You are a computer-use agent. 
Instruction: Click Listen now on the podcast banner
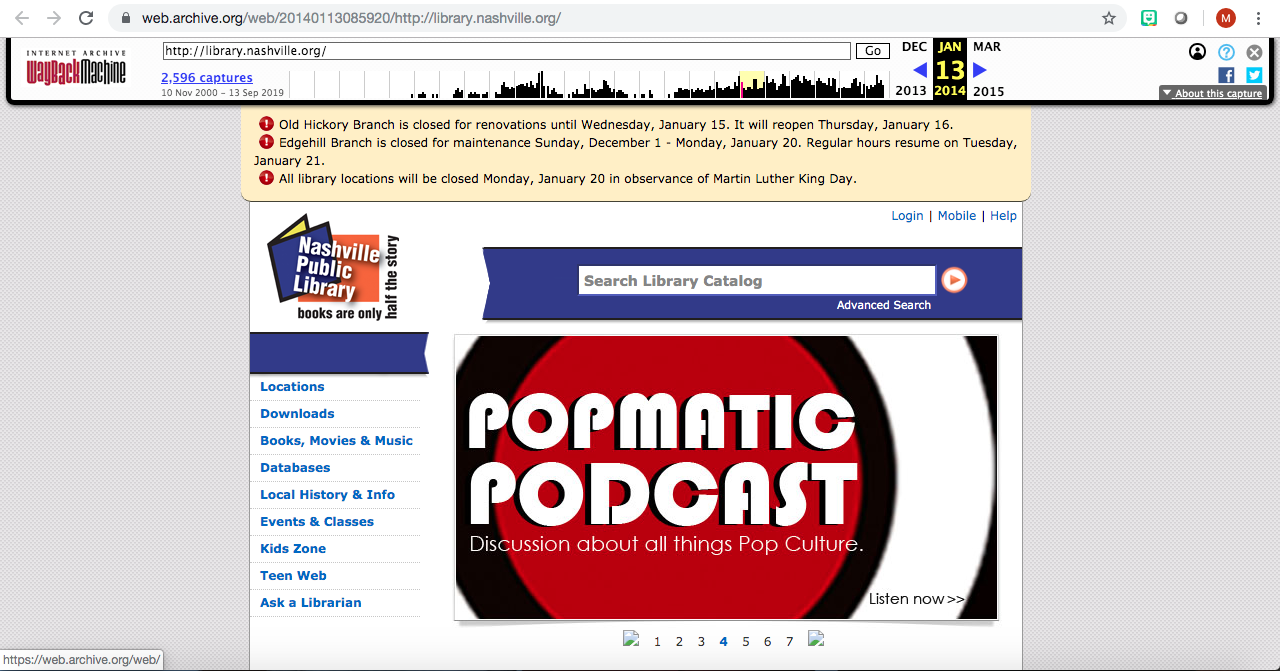pos(916,599)
